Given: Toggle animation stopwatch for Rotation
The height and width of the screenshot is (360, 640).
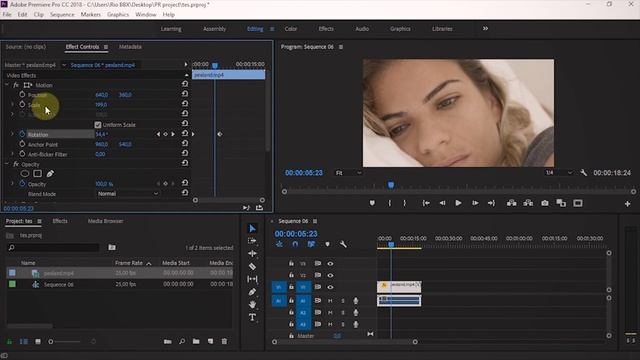Looking at the screenshot, I should [22, 134].
